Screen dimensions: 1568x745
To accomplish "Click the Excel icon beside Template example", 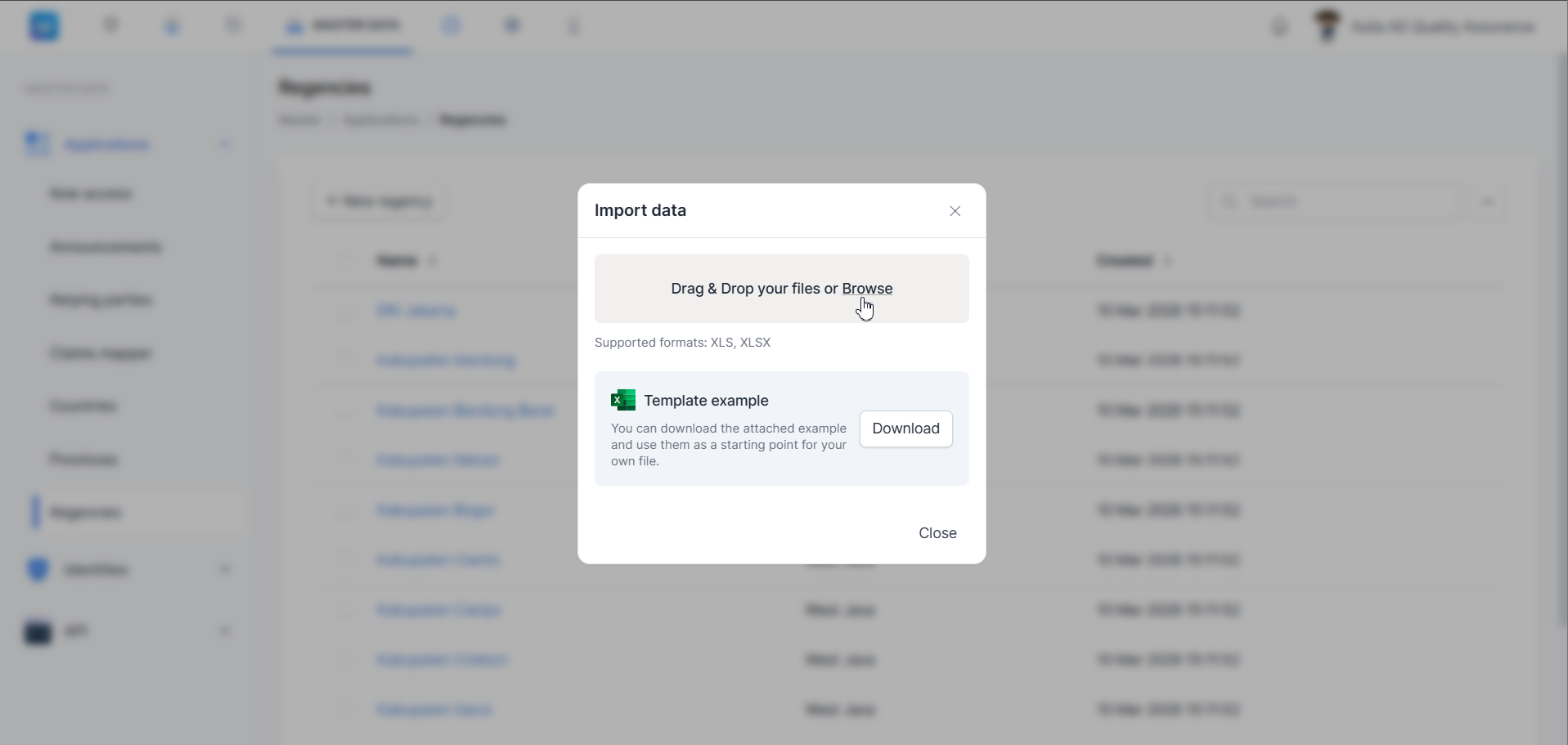I will (x=623, y=400).
